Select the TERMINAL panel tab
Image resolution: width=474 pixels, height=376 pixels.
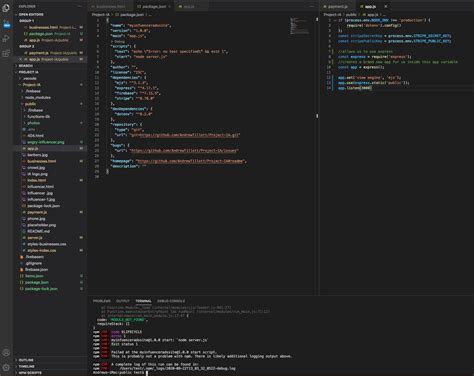pyautogui.click(x=143, y=301)
